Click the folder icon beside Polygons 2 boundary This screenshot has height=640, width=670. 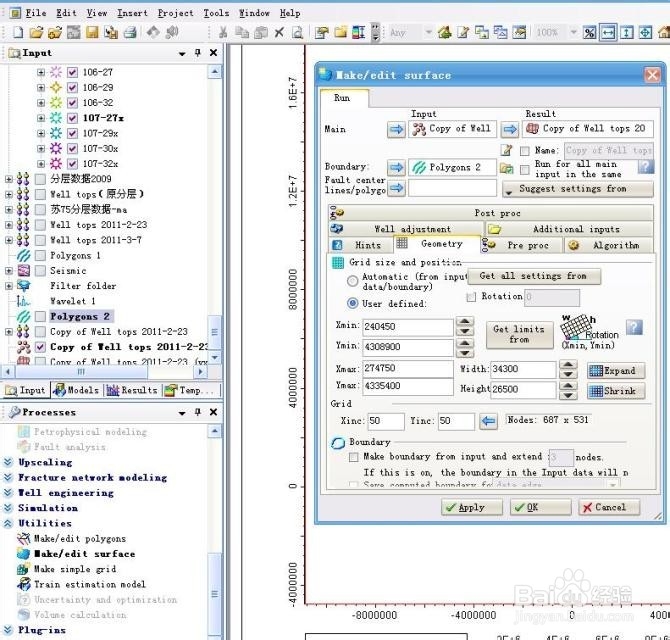point(506,168)
